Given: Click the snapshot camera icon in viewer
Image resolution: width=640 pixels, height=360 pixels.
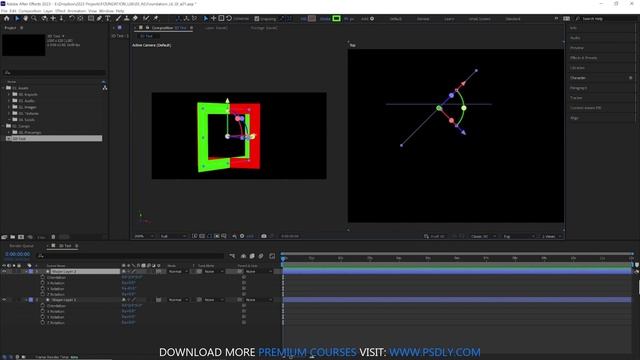Looking at the screenshot, I should point(264,236).
